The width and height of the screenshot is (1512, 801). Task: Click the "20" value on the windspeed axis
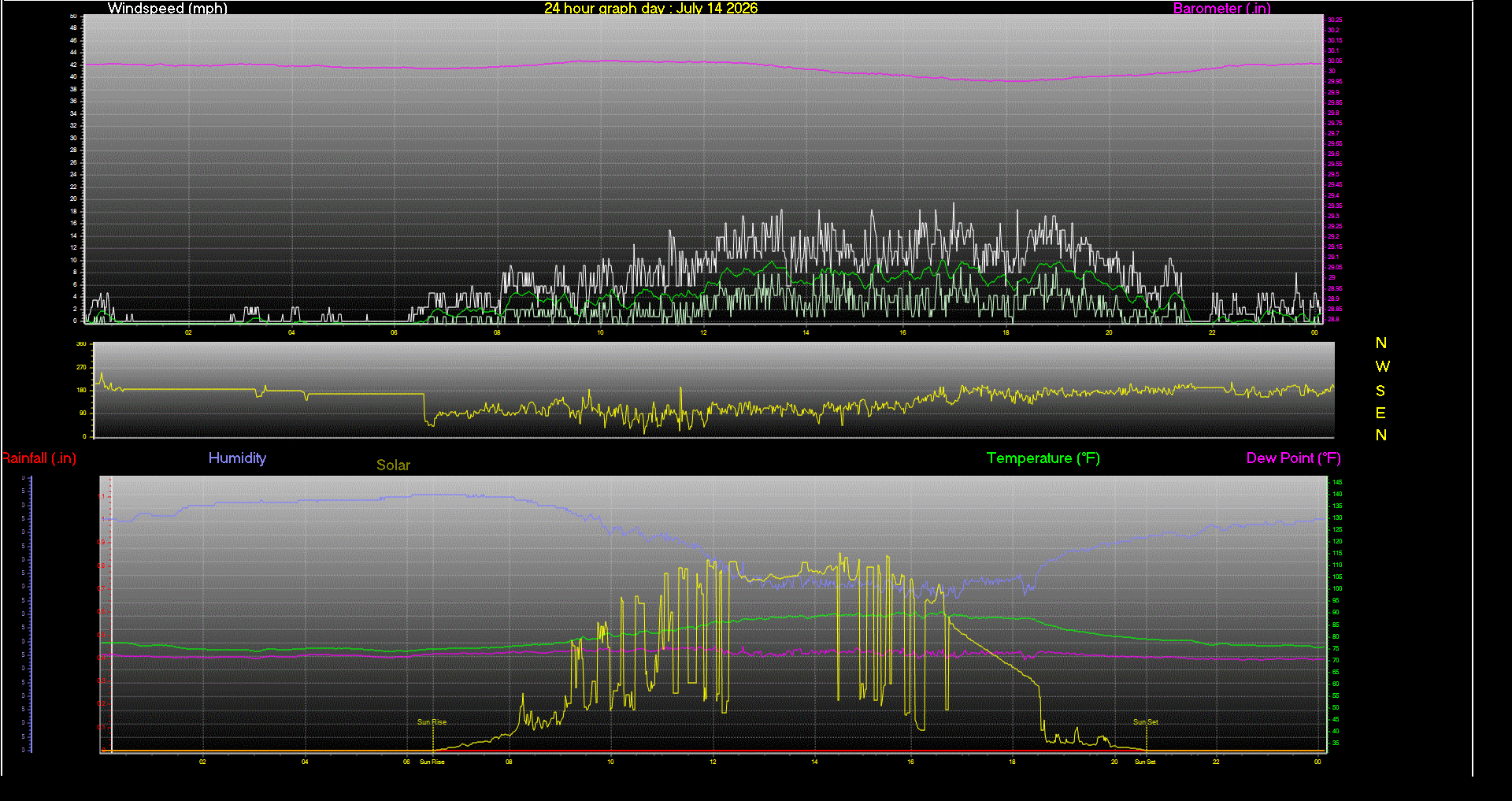pos(73,198)
